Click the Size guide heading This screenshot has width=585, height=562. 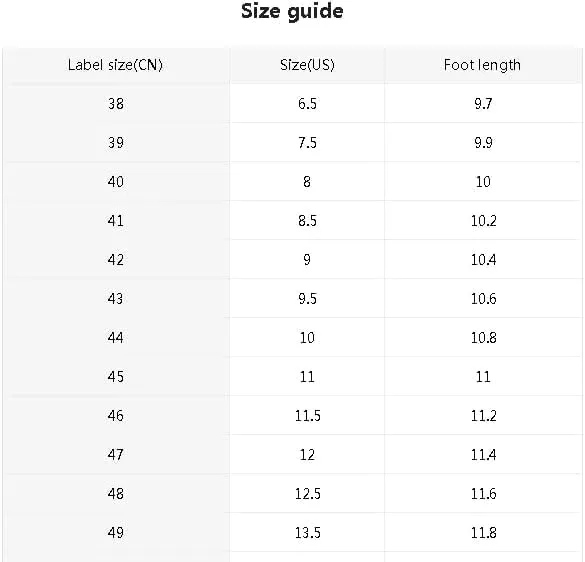point(292,12)
